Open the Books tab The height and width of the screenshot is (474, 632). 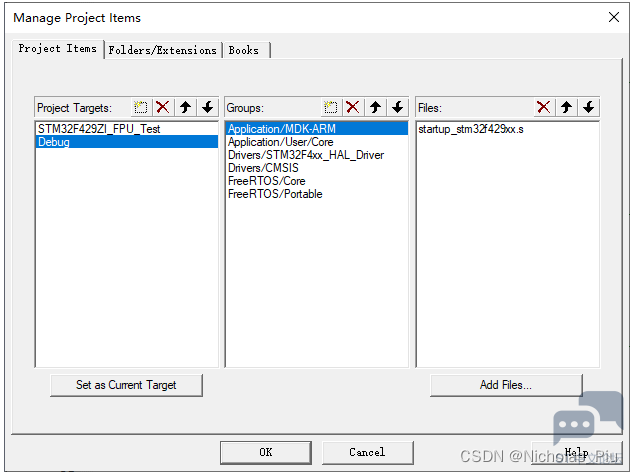coord(244,50)
